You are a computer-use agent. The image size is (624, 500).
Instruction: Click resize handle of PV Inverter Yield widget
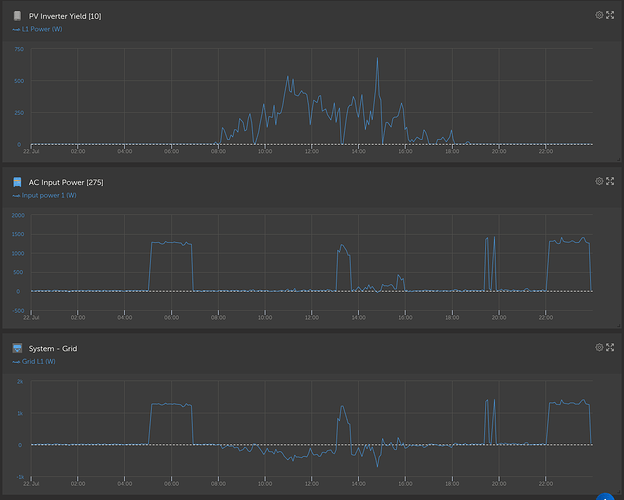coord(618,159)
